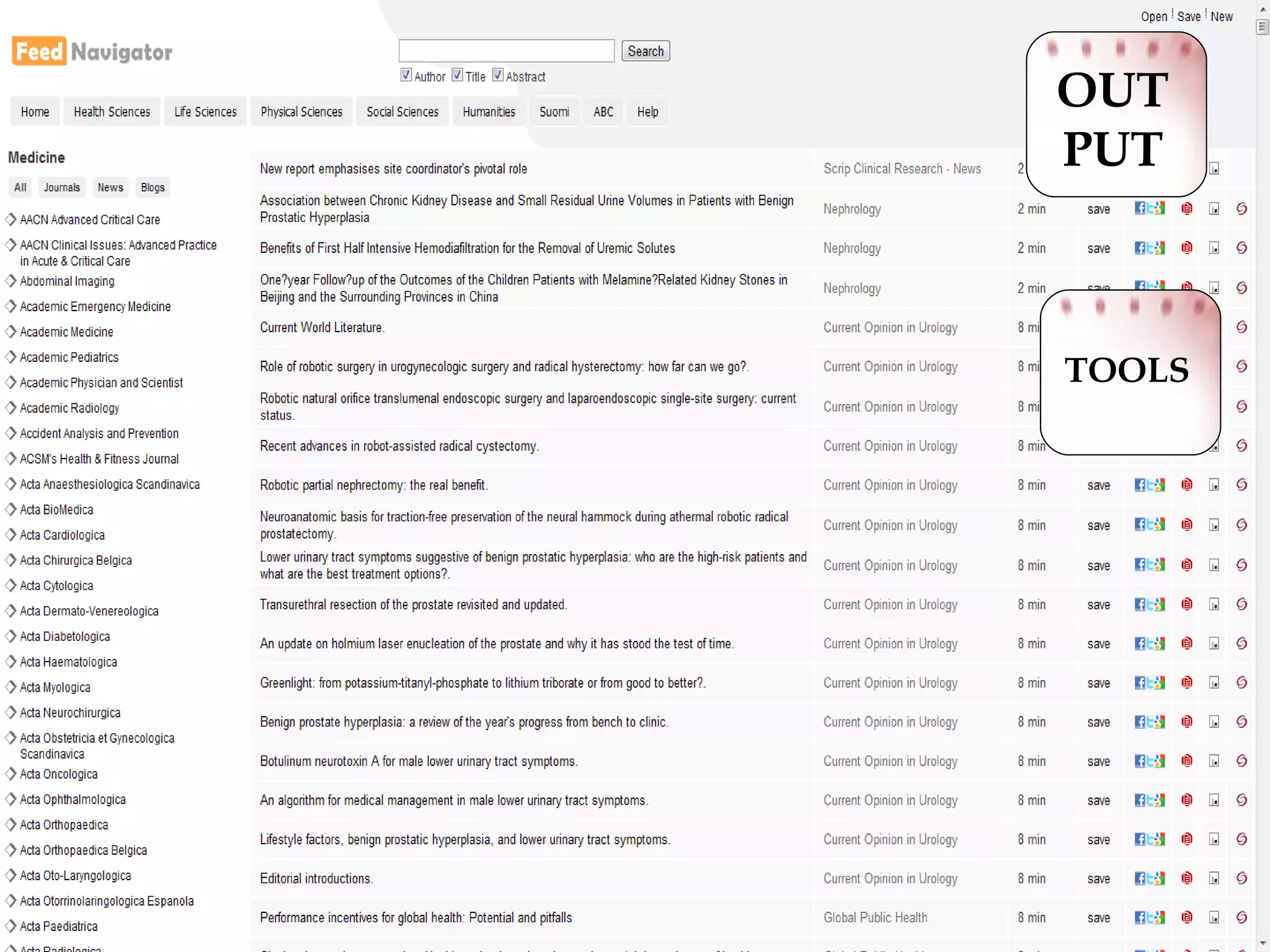This screenshot has width=1270, height=952.
Task: Expand the Abdominal Imaging feed arrow
Action: 11,281
